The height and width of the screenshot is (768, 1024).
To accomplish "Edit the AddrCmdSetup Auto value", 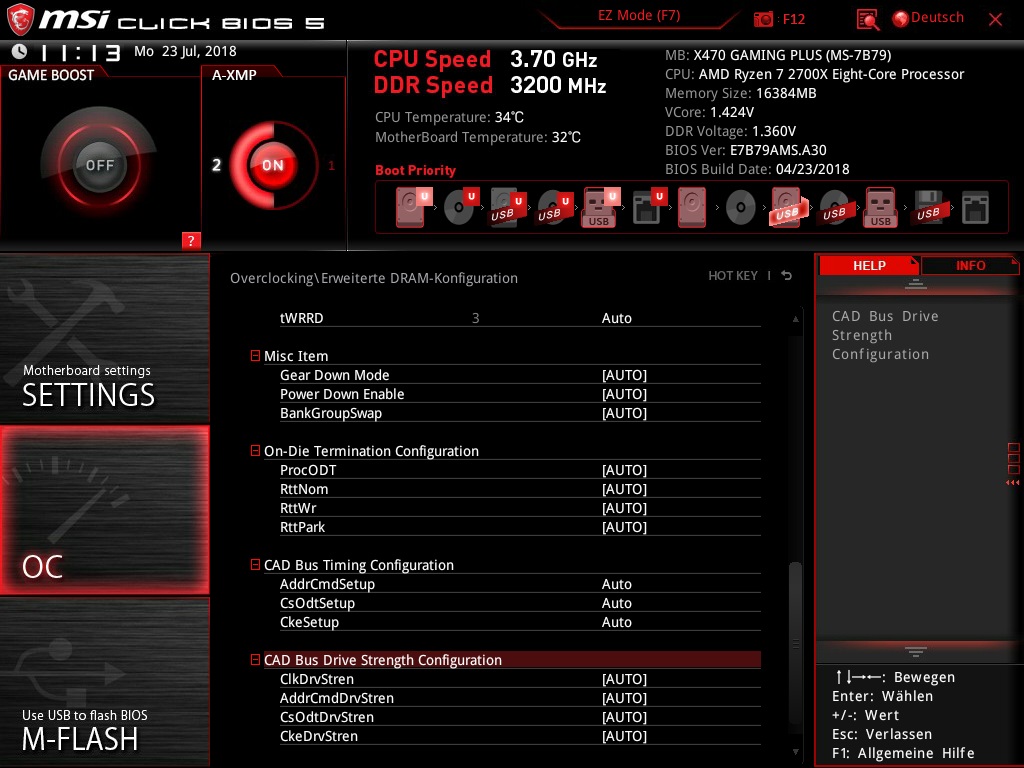I will point(616,584).
